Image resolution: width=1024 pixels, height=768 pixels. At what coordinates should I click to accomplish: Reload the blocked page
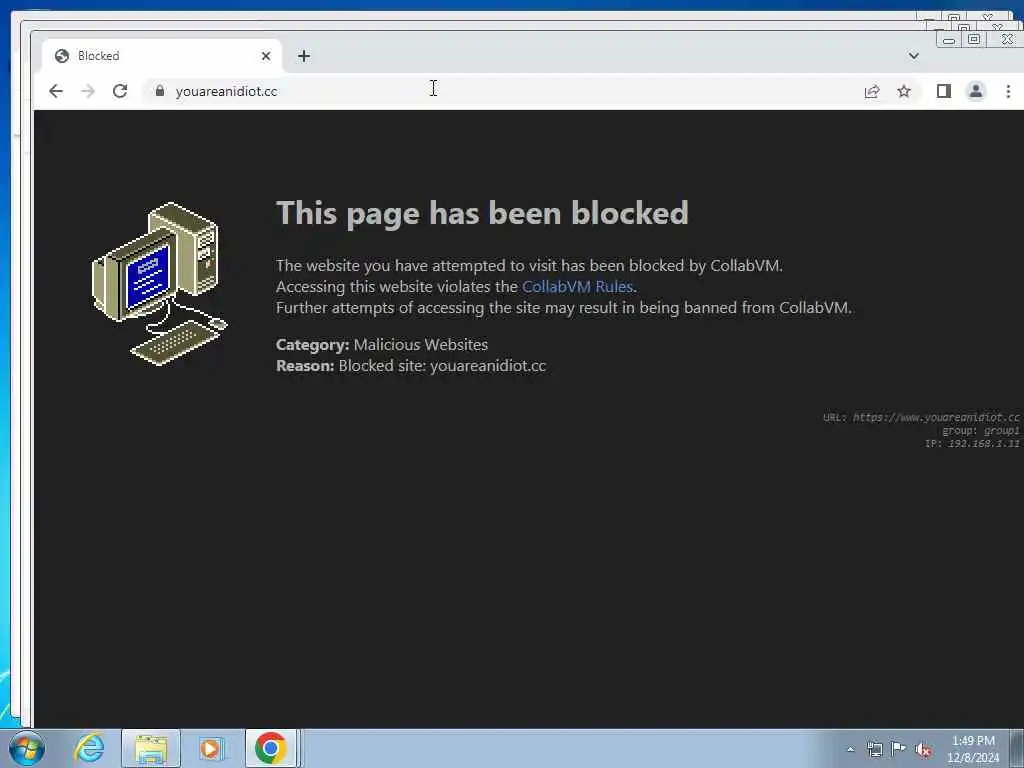pos(120,91)
